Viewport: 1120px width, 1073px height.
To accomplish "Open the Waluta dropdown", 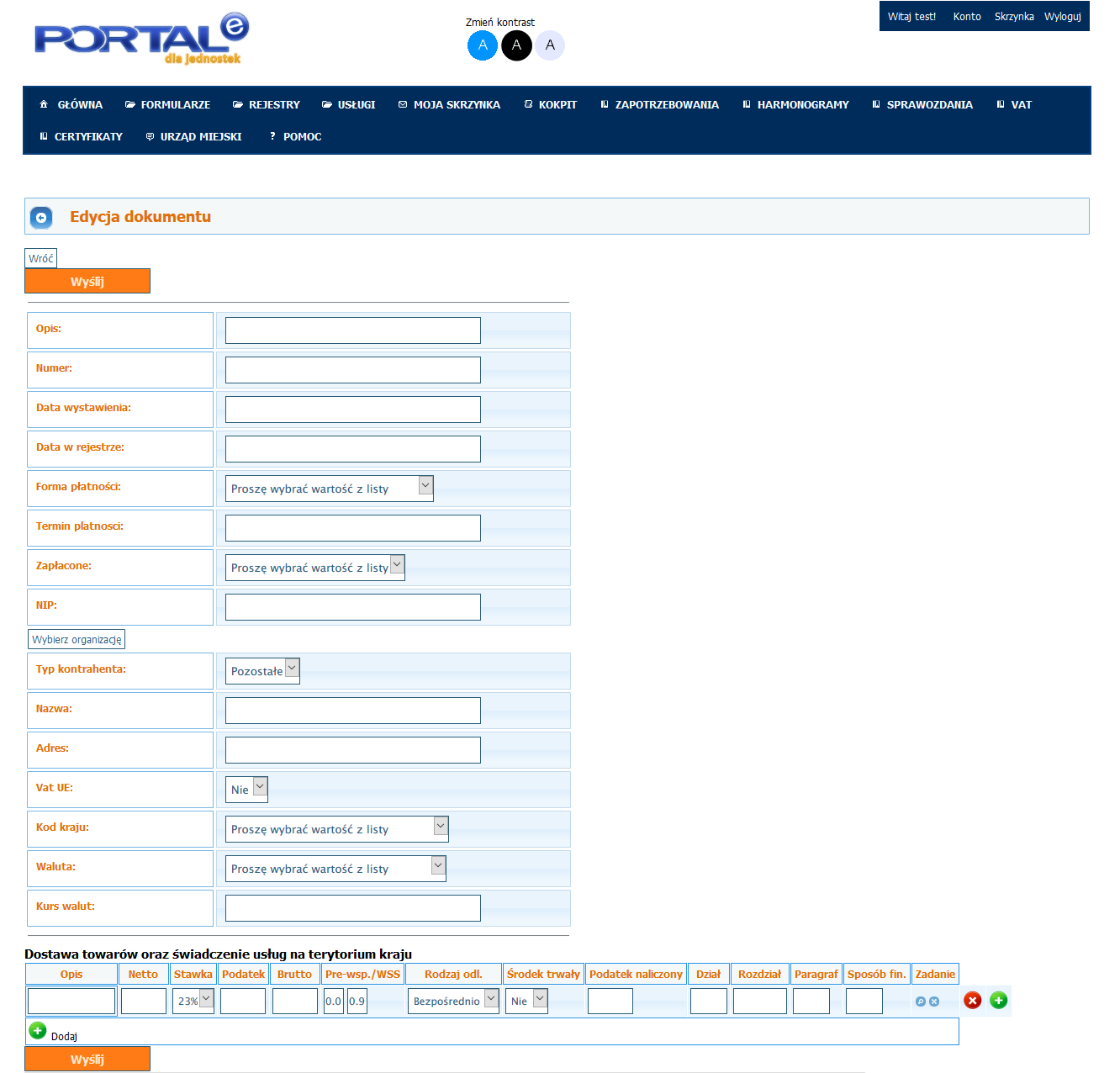I will pos(335,869).
